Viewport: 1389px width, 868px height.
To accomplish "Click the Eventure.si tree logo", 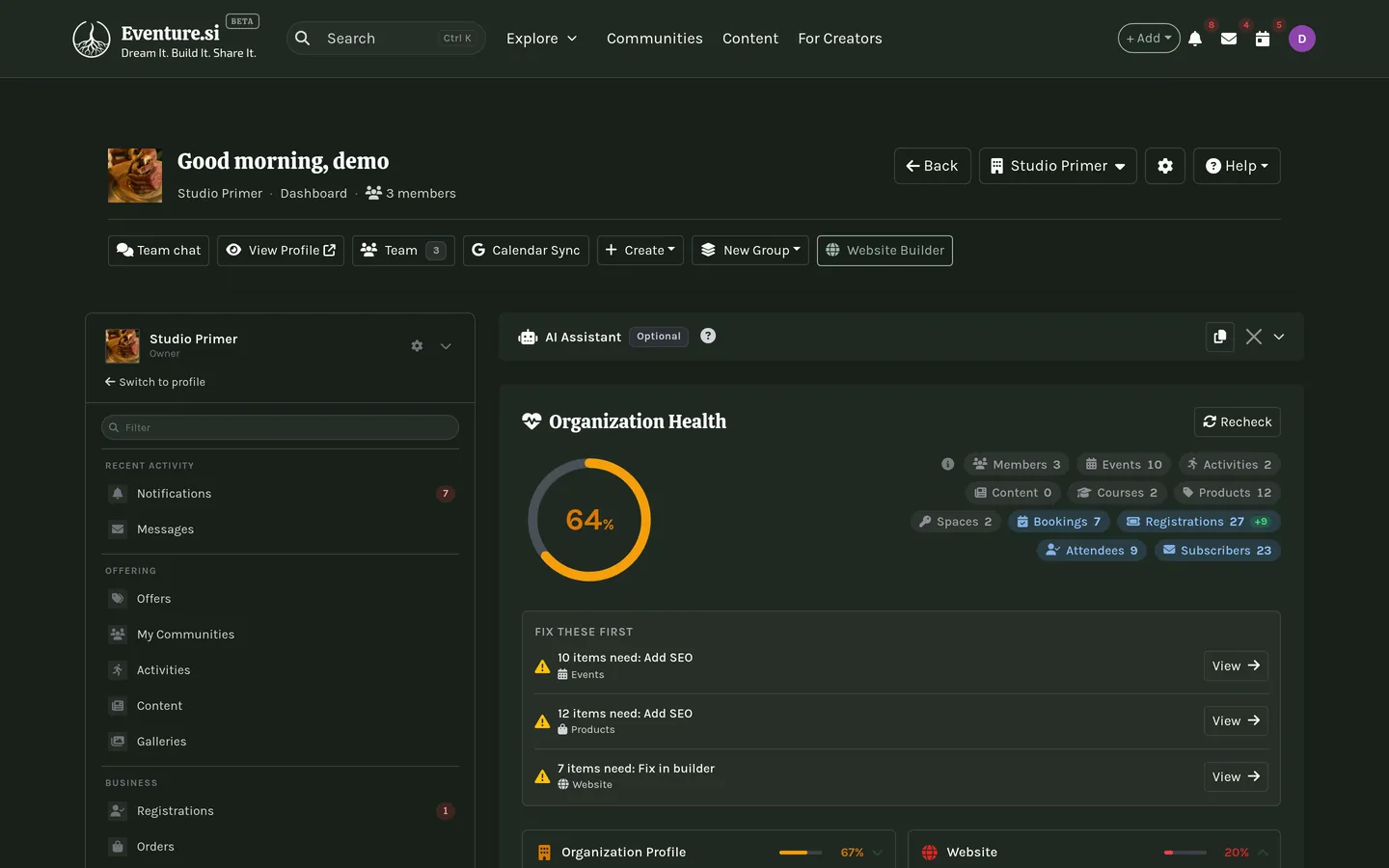I will tap(92, 40).
